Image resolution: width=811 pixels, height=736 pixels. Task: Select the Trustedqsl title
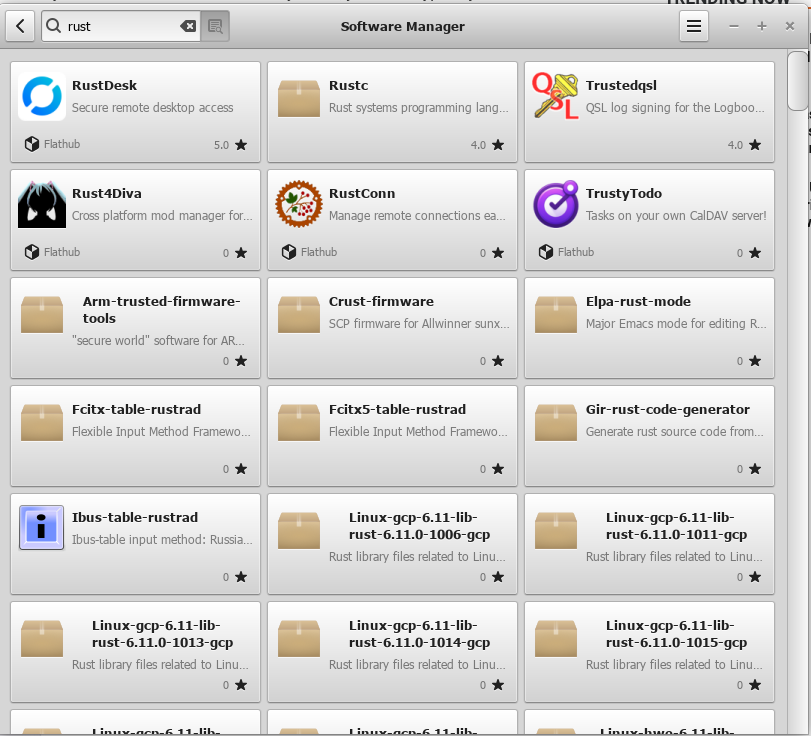tap(621, 85)
